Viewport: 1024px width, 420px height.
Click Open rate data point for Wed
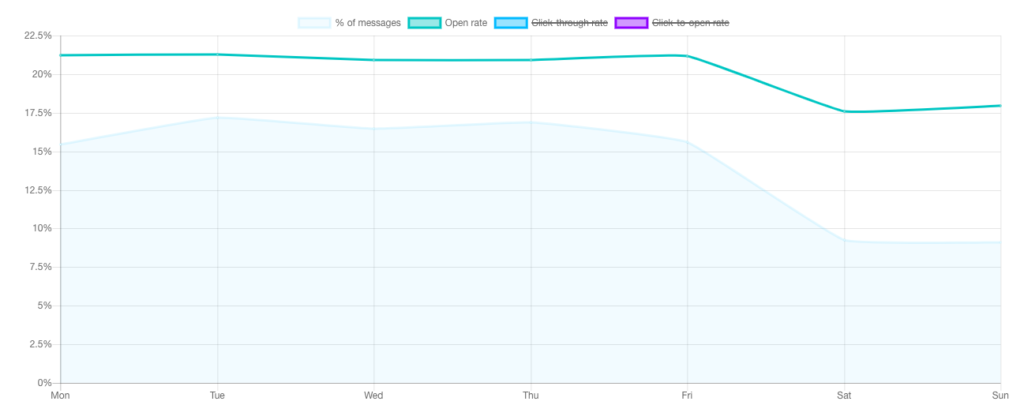click(x=374, y=60)
